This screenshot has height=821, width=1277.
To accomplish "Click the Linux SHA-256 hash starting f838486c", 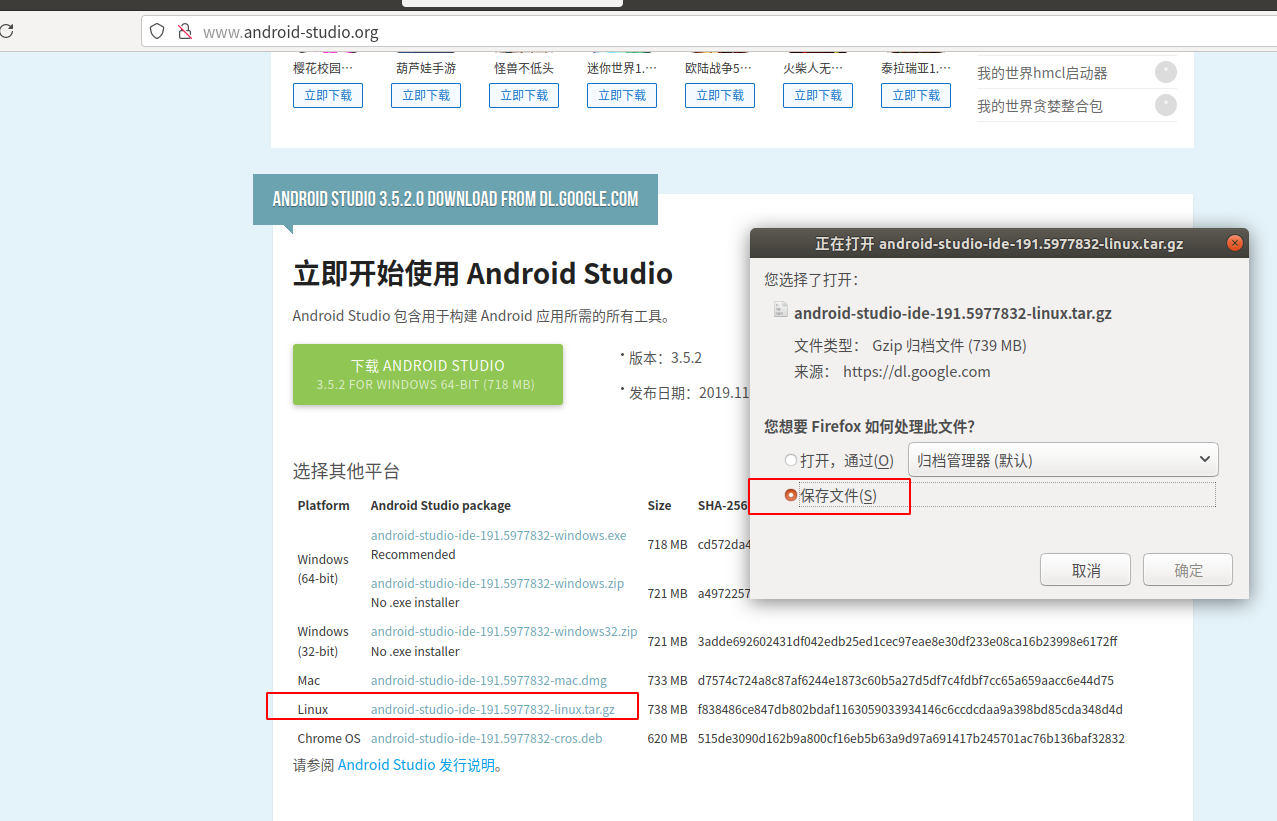I will tap(910, 709).
